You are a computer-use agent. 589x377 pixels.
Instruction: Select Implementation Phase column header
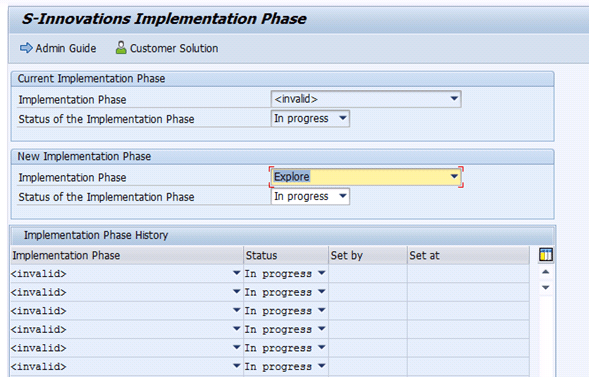(127, 255)
